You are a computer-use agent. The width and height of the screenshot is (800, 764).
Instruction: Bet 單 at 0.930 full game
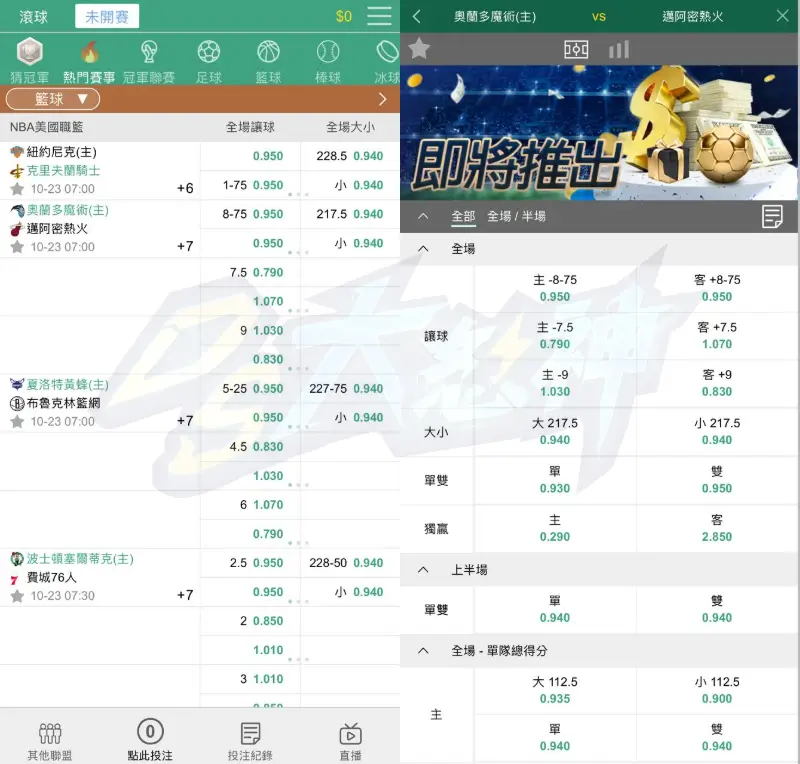(x=555, y=480)
